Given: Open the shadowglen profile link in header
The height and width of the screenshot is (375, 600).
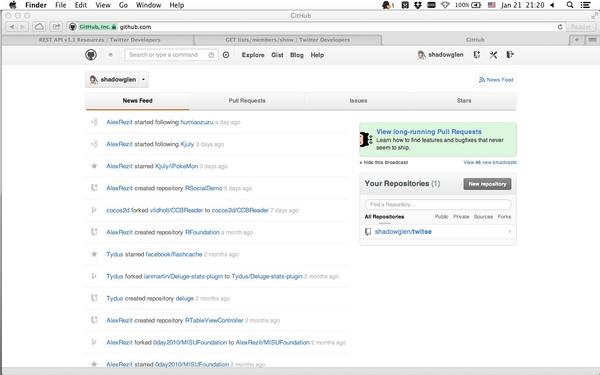Looking at the screenshot, I should pyautogui.click(x=445, y=55).
